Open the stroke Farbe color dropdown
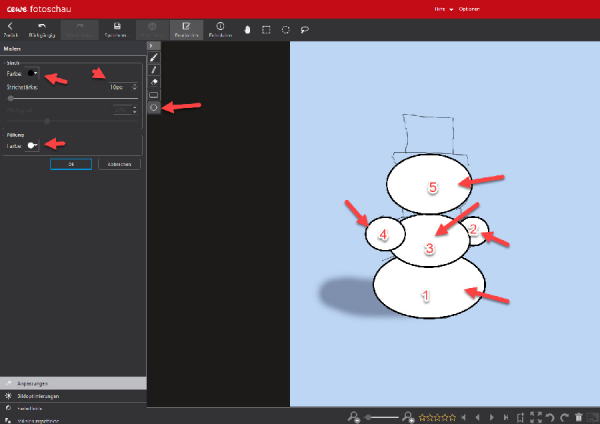The image size is (600, 424). tap(33, 73)
